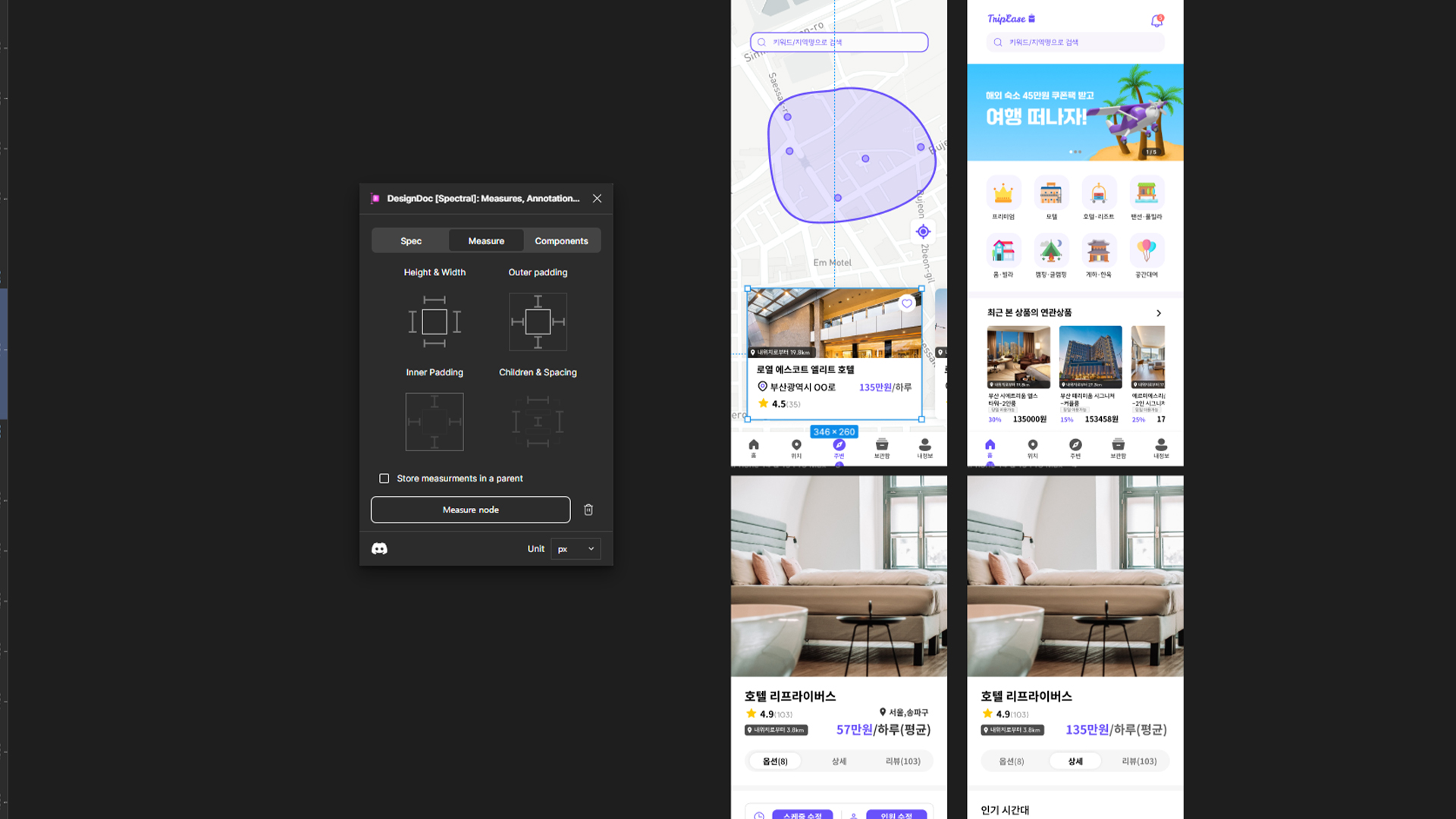Screen dimensions: 1456x819
Task: Click the hotel search input field
Action: point(838,41)
